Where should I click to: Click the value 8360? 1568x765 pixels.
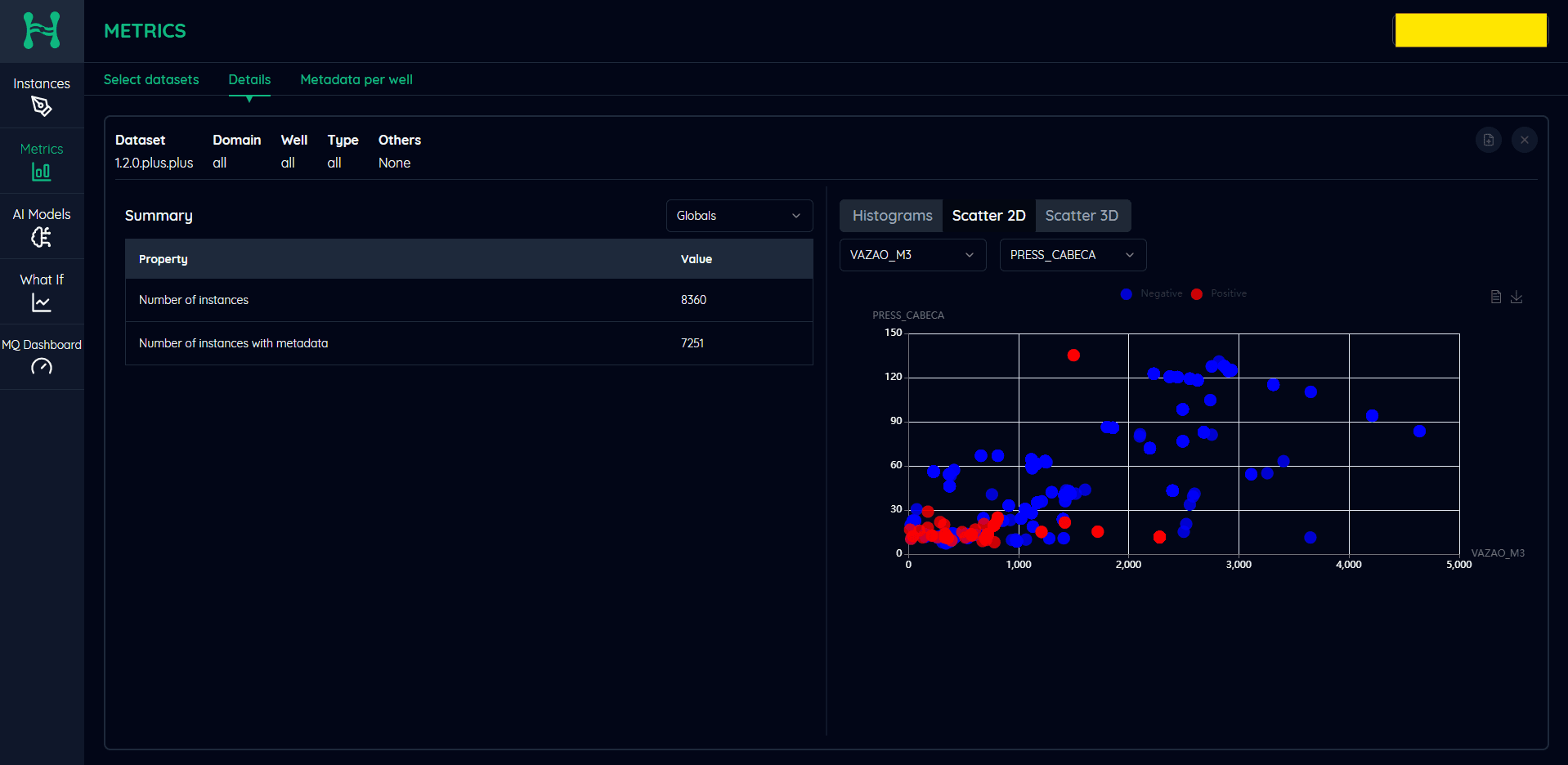tap(693, 300)
